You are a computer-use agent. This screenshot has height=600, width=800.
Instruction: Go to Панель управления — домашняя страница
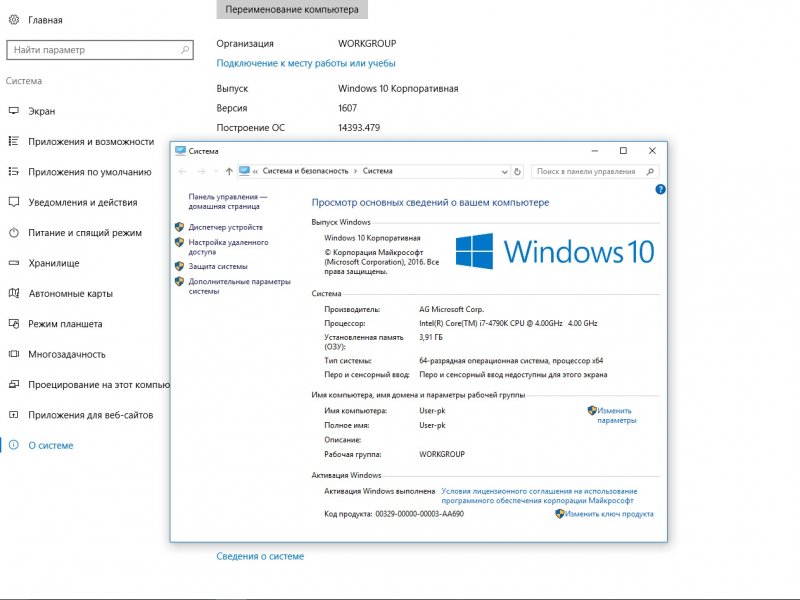point(228,202)
